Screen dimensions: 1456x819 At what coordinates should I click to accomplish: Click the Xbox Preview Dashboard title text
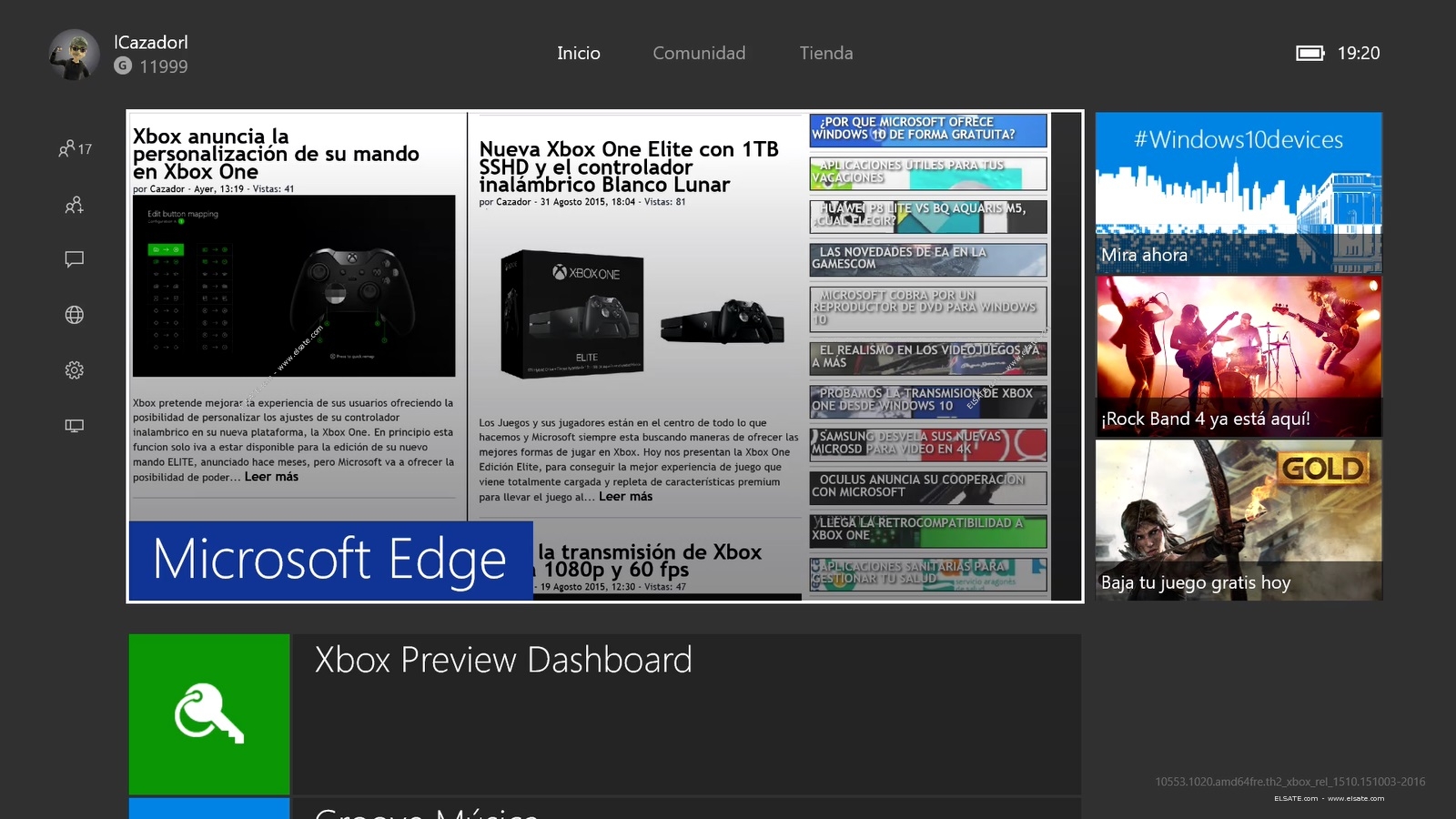click(503, 660)
